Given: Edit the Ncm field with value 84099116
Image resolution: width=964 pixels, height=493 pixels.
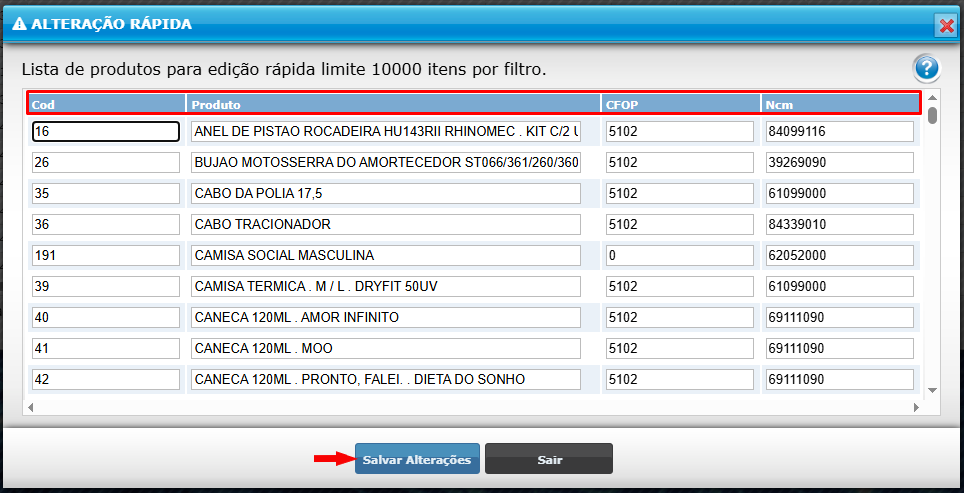Looking at the screenshot, I should click(x=840, y=131).
